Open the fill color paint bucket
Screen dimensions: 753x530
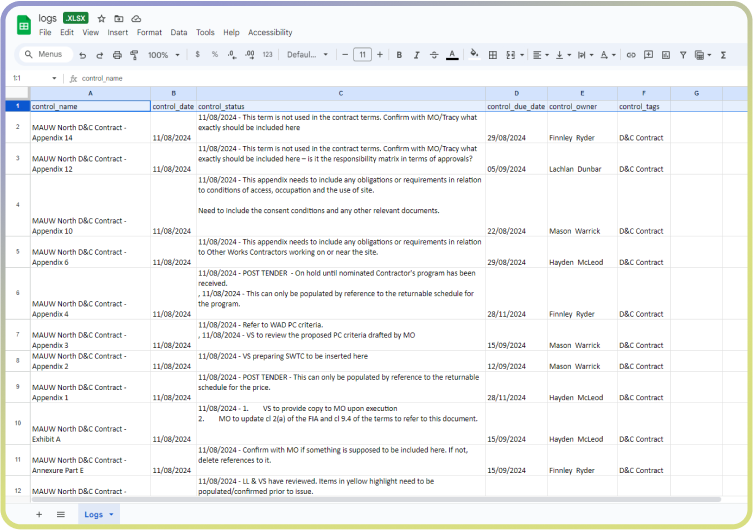tap(474, 55)
